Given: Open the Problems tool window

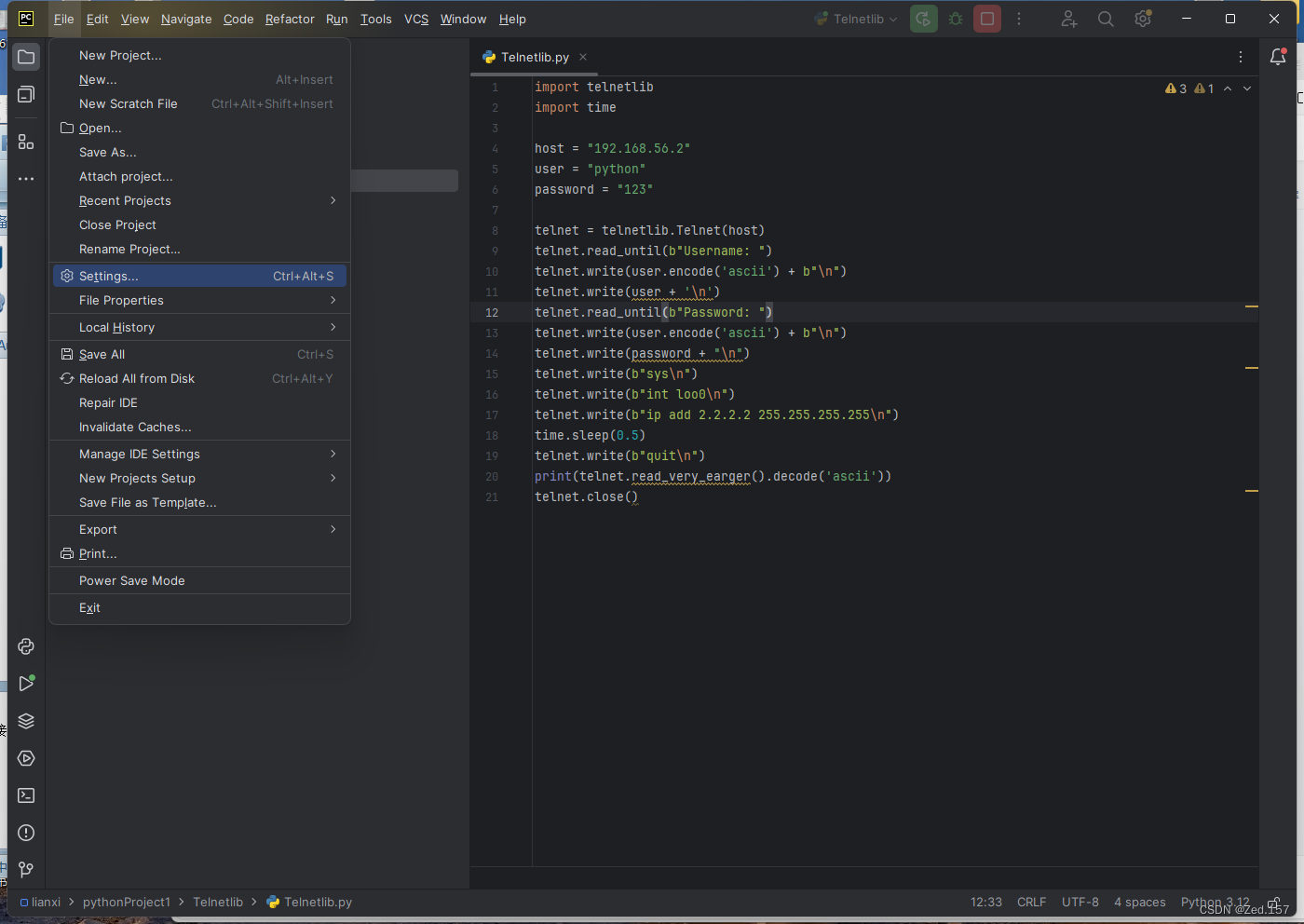Looking at the screenshot, I should (25, 832).
